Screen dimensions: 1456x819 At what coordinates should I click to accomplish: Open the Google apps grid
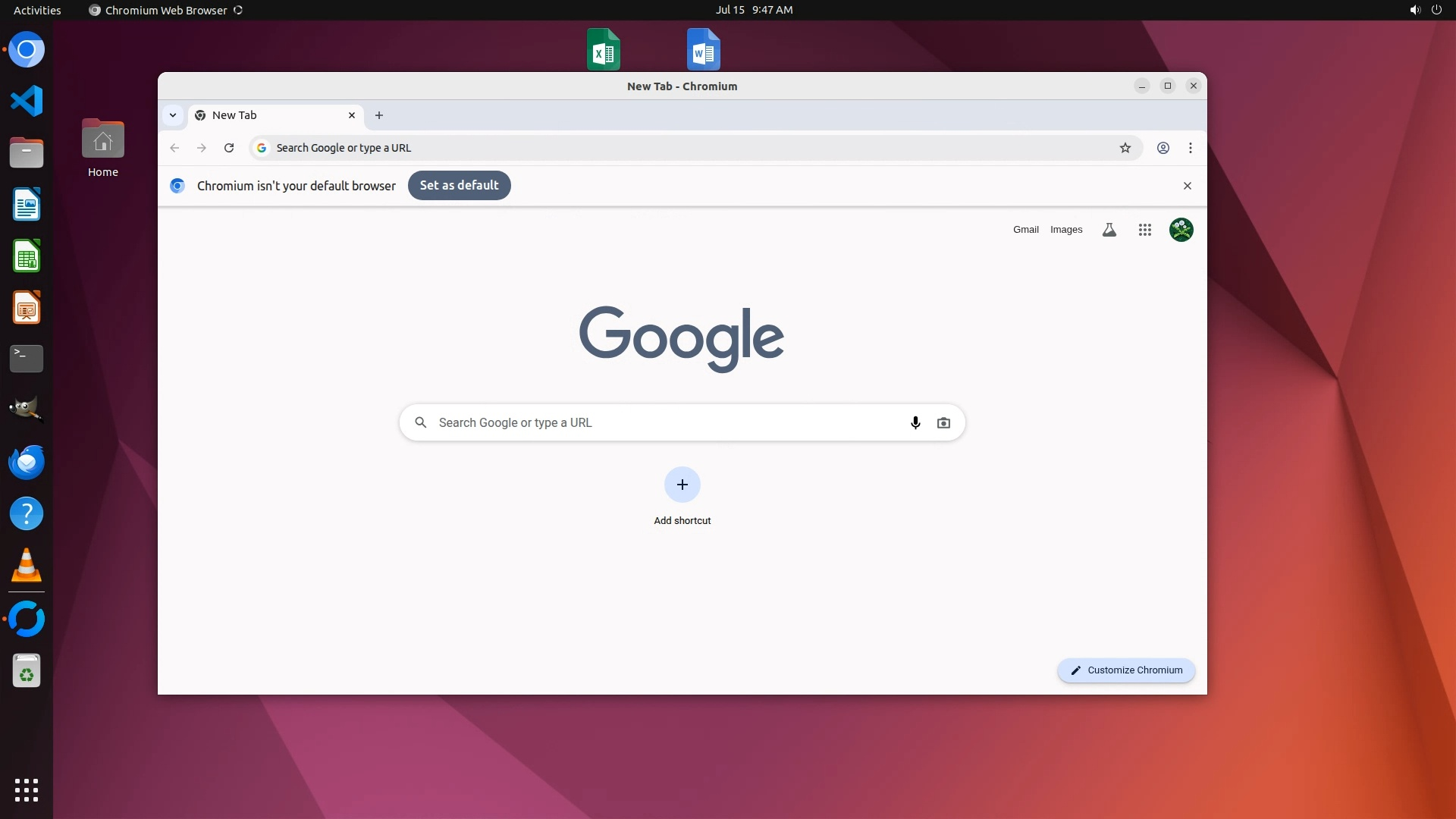[1144, 230]
